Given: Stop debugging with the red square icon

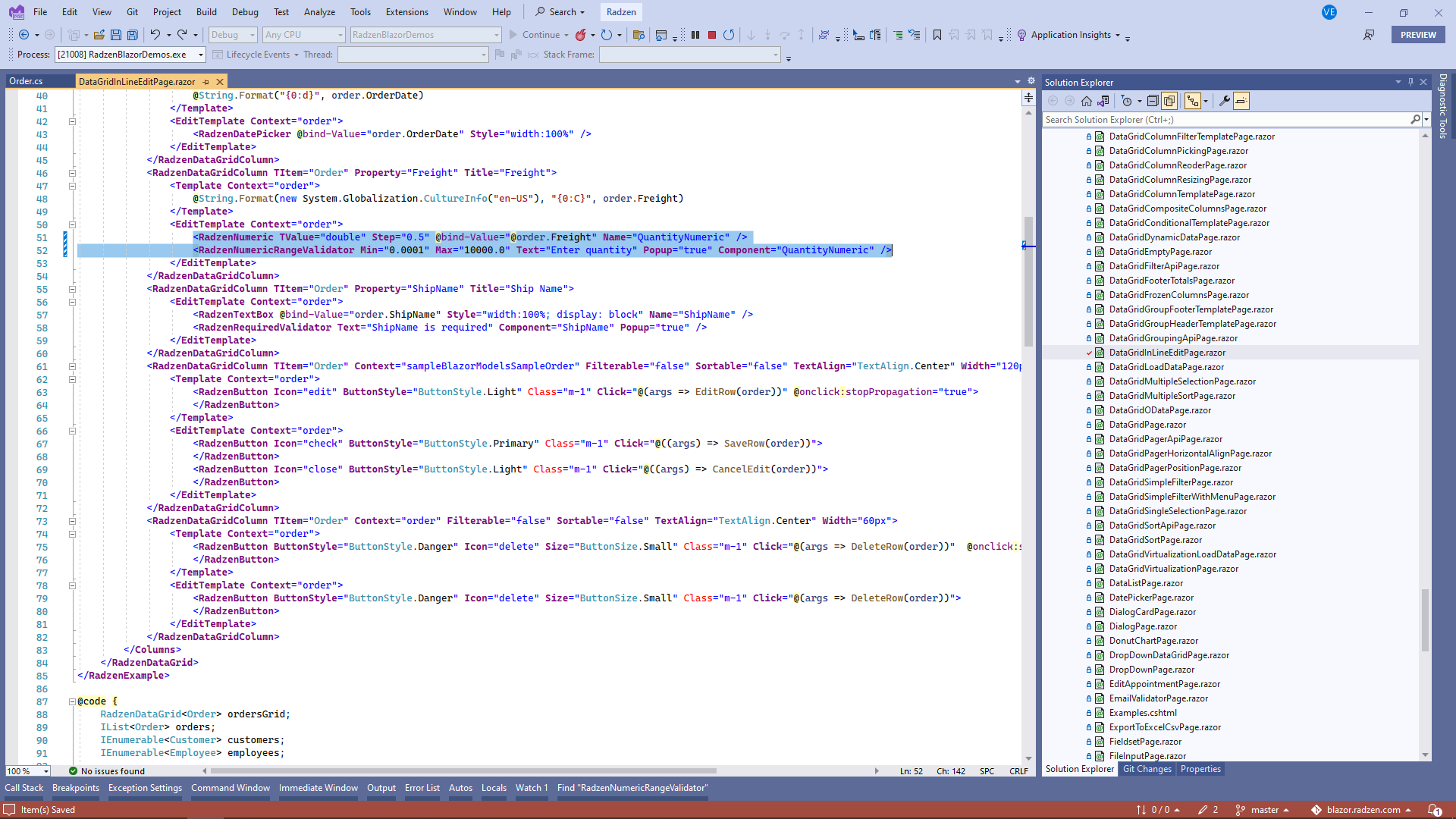Looking at the screenshot, I should click(x=712, y=35).
